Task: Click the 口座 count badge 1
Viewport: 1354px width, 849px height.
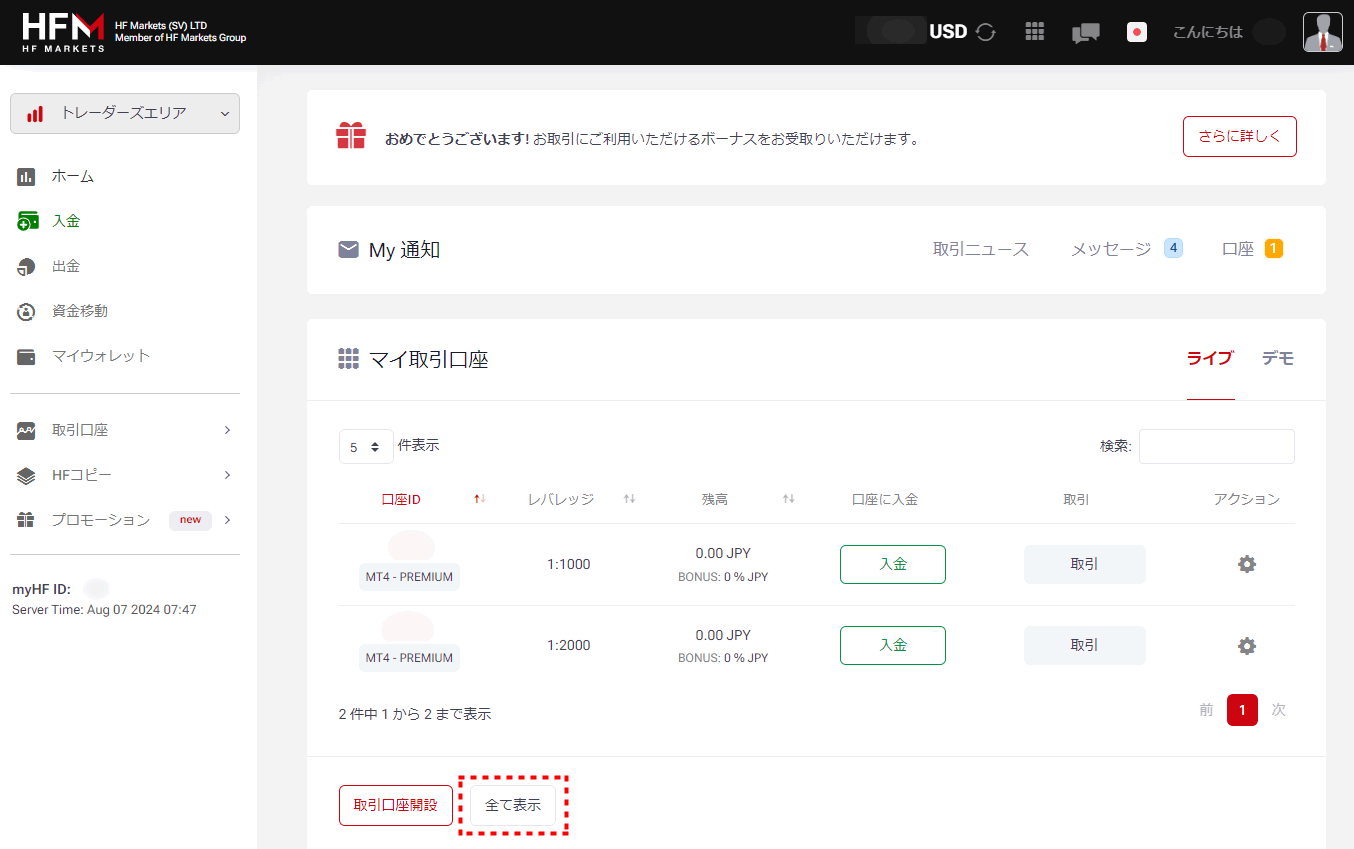Action: coord(1274,248)
